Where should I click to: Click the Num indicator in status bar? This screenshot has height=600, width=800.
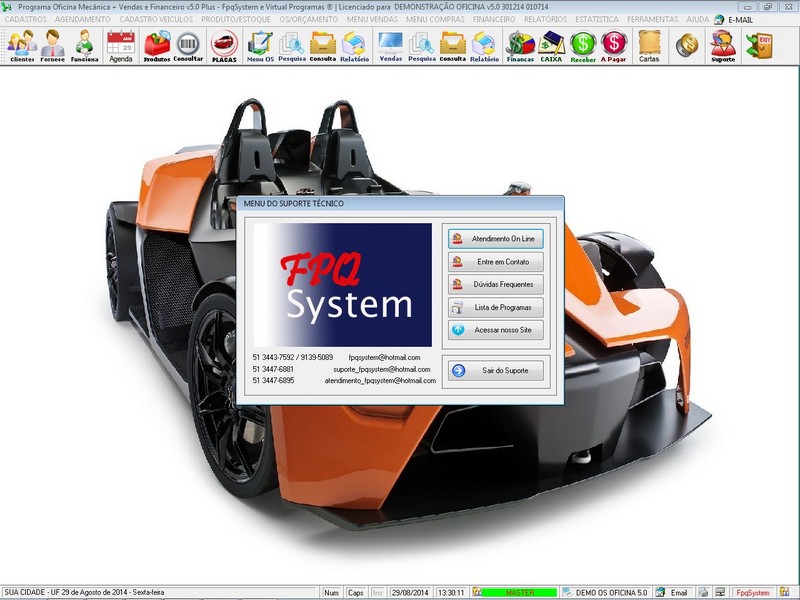pyautogui.click(x=331, y=592)
